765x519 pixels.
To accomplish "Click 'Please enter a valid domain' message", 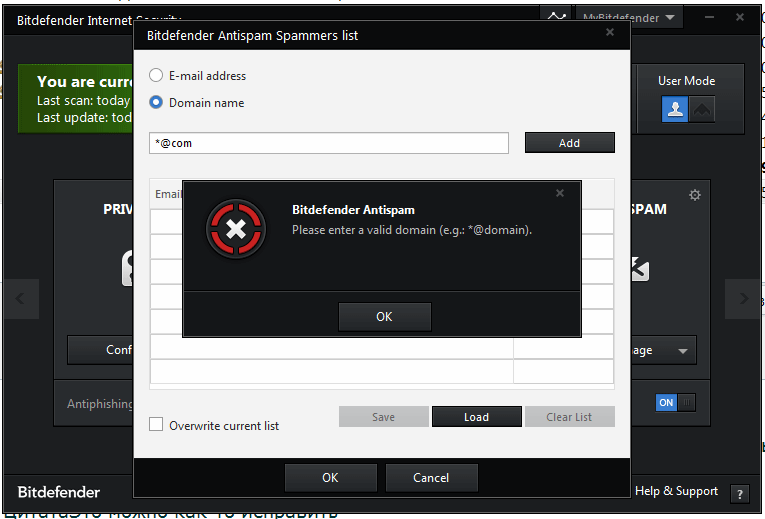I will (x=412, y=230).
